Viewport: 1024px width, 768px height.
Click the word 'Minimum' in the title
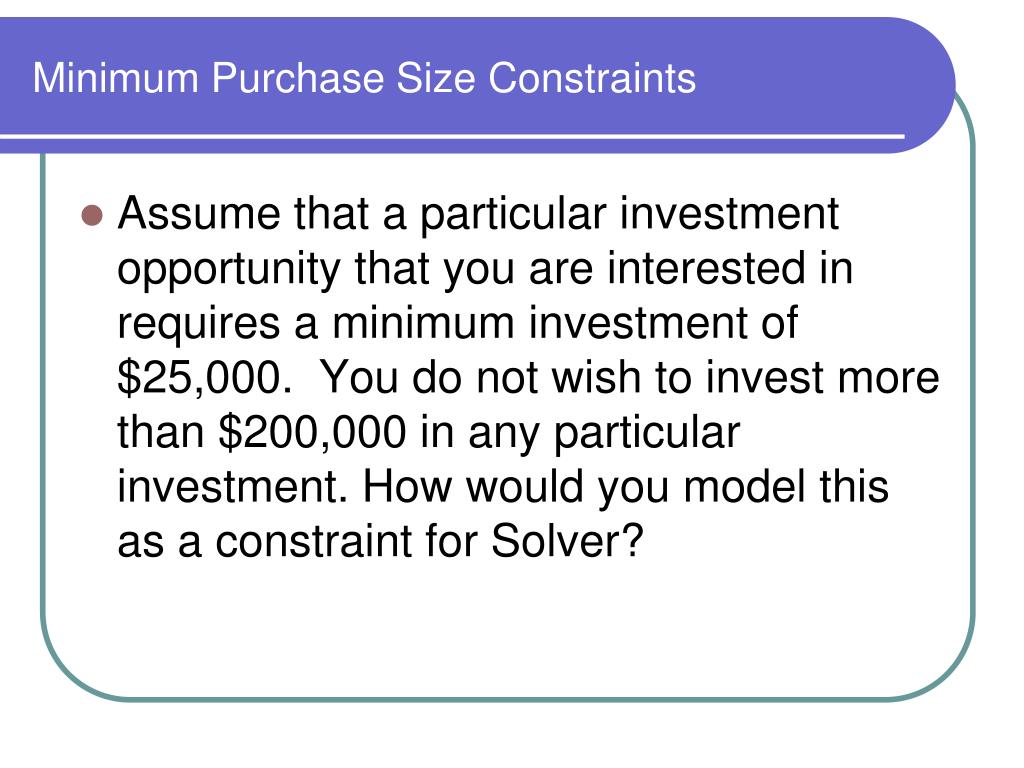116,78
